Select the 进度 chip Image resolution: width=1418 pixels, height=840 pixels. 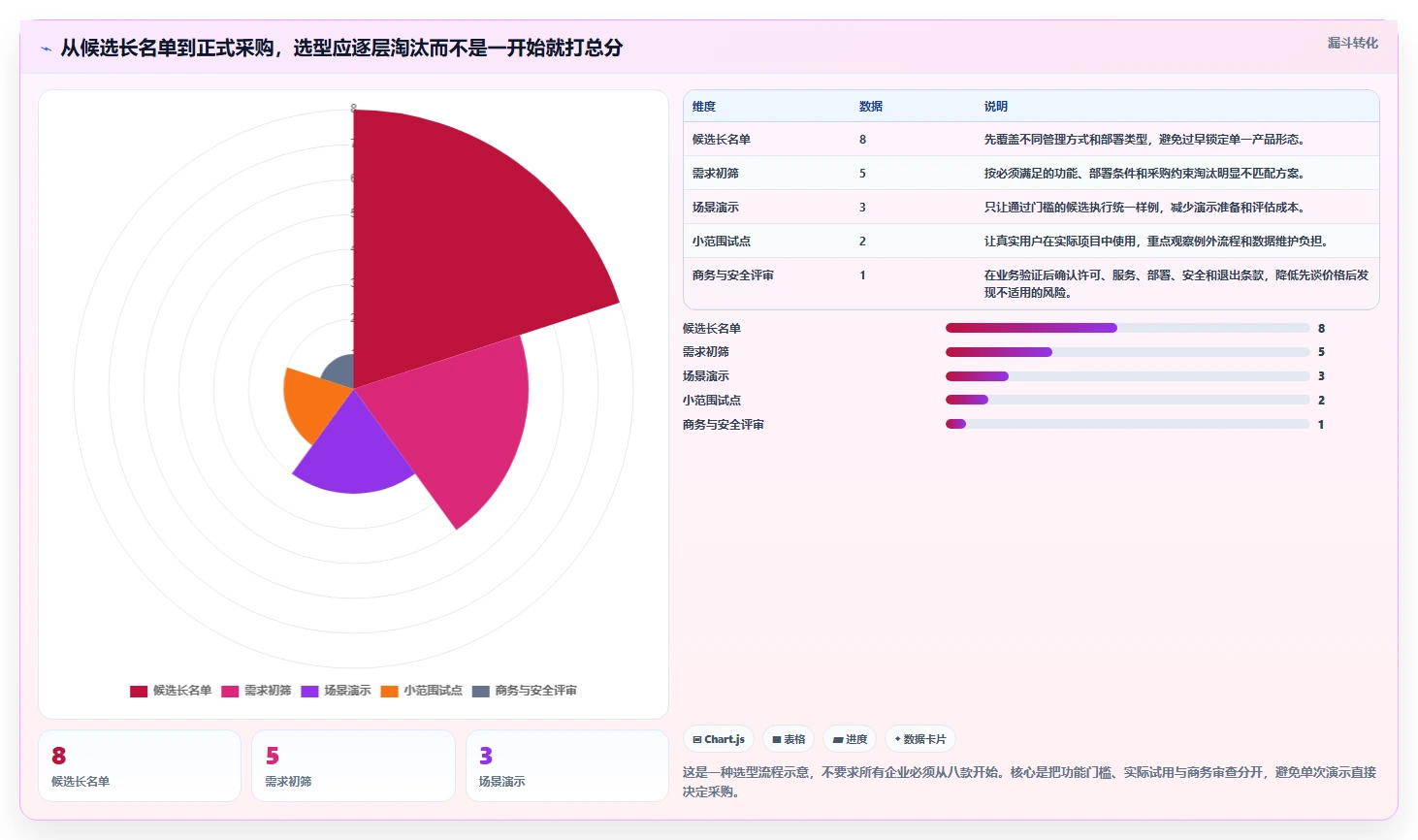pyautogui.click(x=850, y=739)
